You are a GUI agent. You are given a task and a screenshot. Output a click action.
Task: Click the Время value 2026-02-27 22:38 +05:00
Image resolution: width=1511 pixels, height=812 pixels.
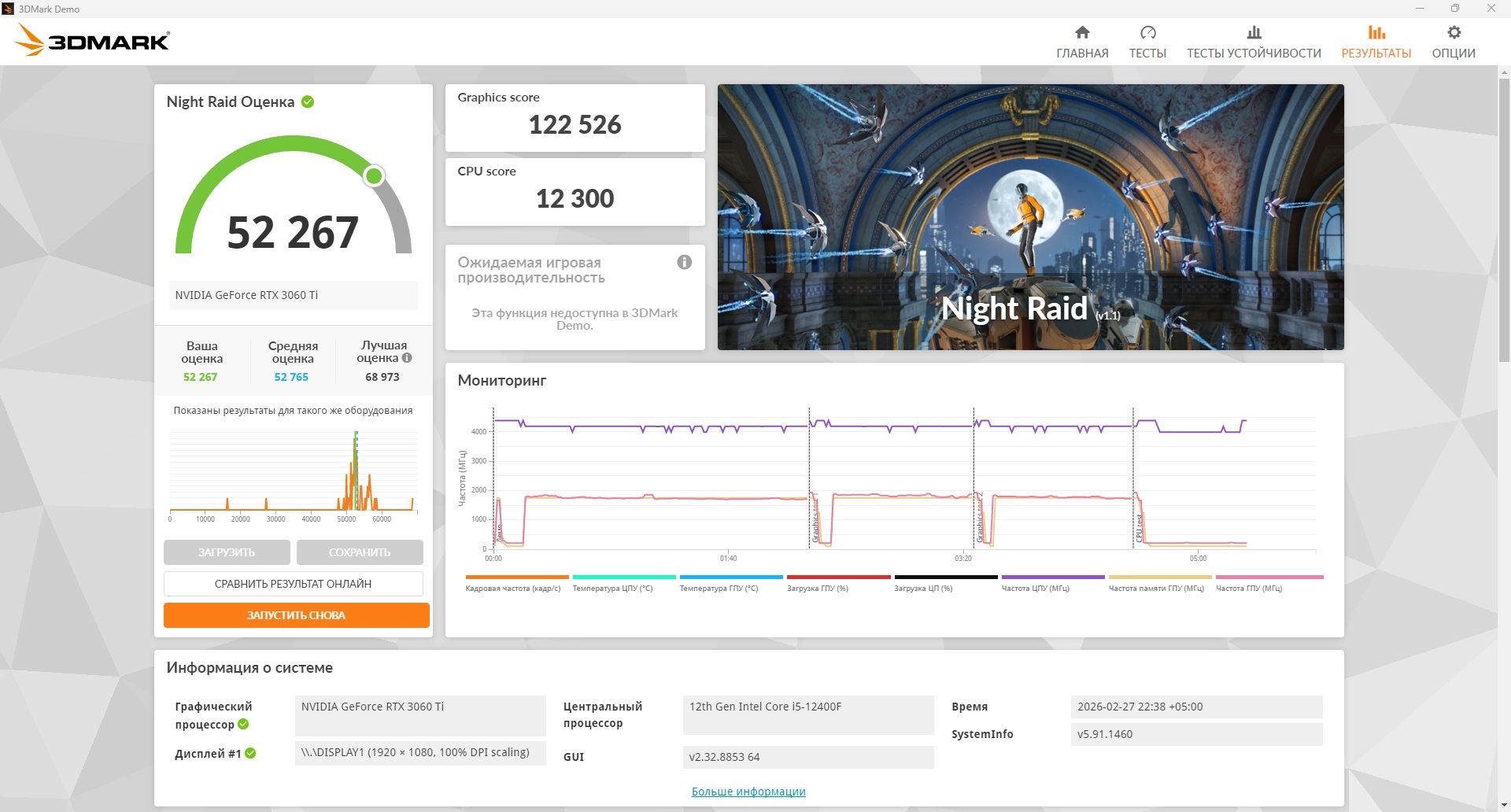point(1196,707)
